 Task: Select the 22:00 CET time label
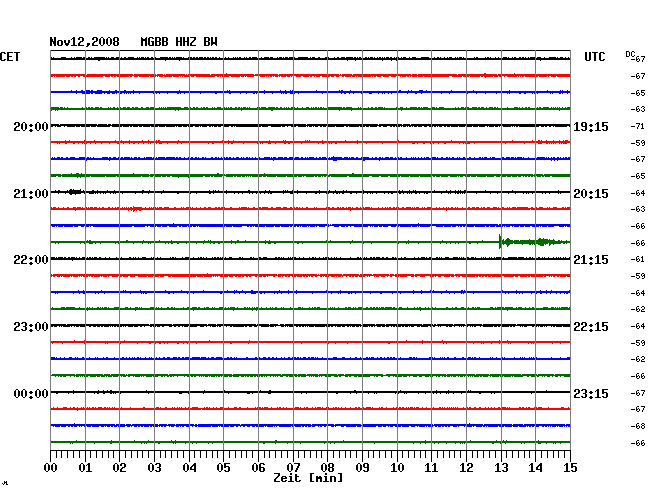pyautogui.click(x=31, y=260)
